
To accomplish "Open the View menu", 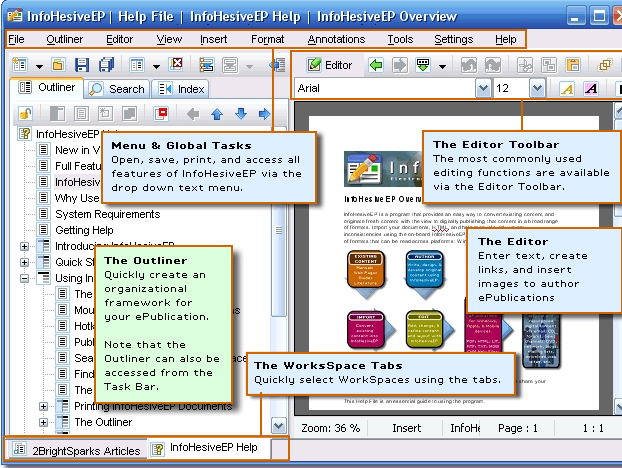I will 169,39.
